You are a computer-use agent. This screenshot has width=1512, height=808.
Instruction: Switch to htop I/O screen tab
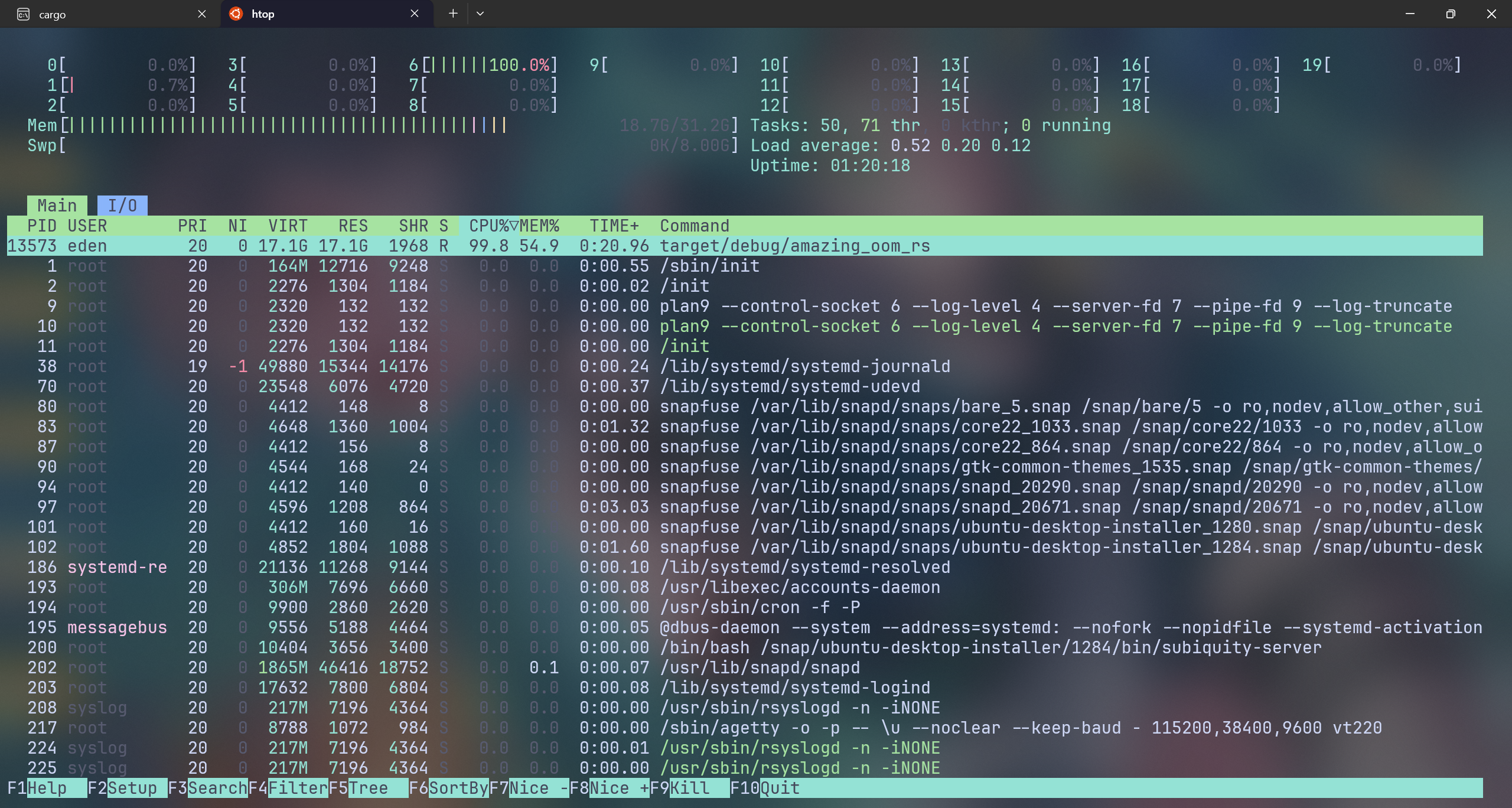(x=122, y=206)
